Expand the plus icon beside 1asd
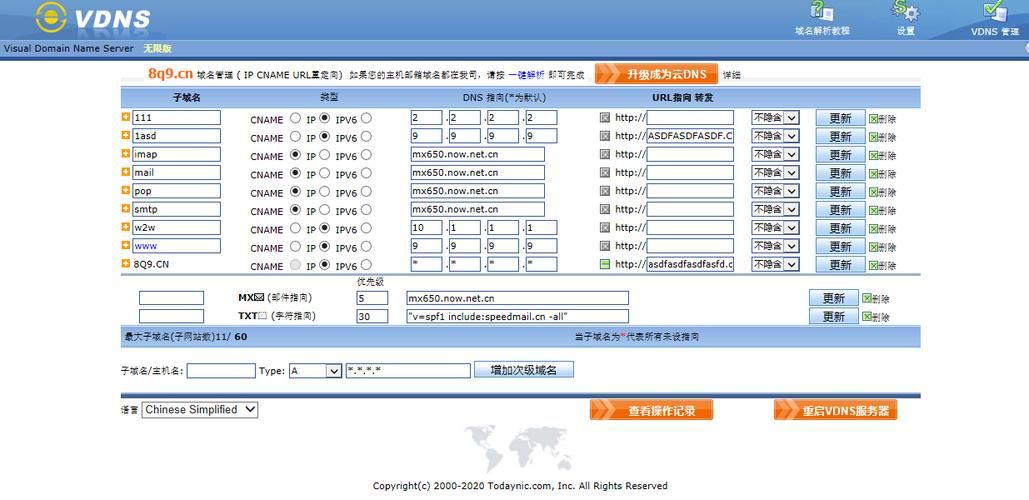The width and height of the screenshot is (1029, 500). point(126,135)
